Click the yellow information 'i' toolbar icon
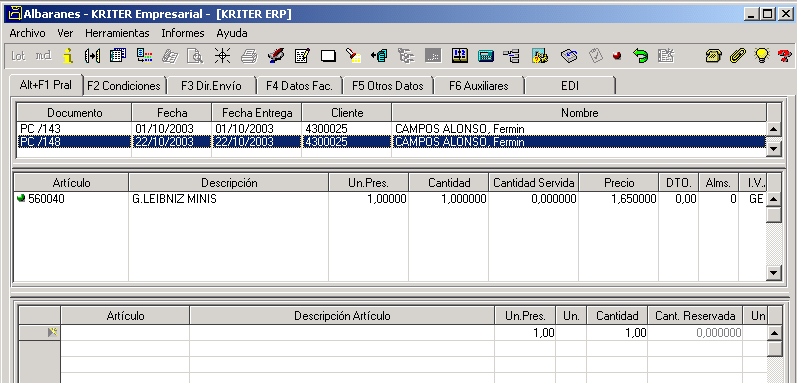The width and height of the screenshot is (797, 383). [68, 55]
